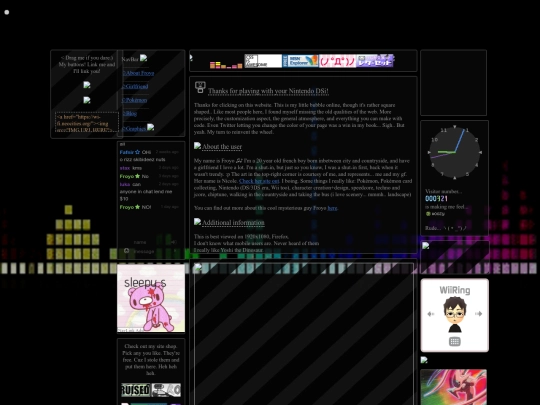Click the purple Japanese text badge
The width and height of the screenshot is (540, 405).
pos(375,61)
